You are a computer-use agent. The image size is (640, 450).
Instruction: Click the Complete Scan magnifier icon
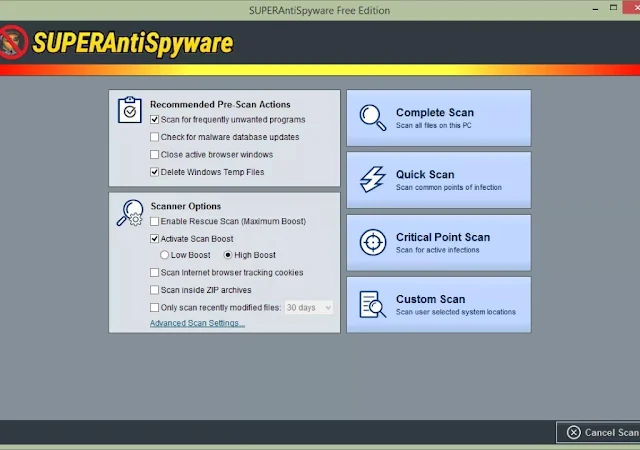pyautogui.click(x=373, y=118)
